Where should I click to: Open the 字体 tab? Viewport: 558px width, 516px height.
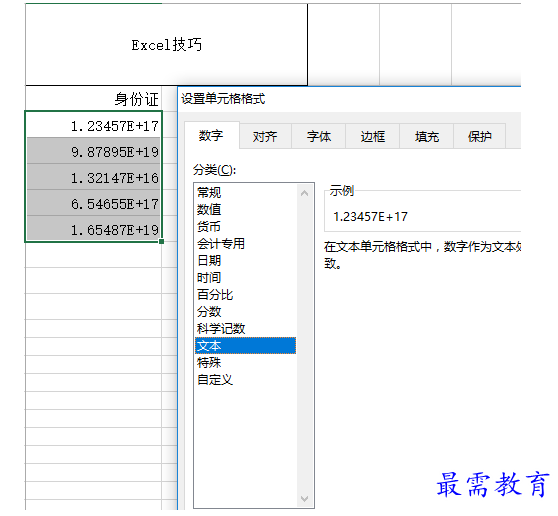(x=319, y=136)
